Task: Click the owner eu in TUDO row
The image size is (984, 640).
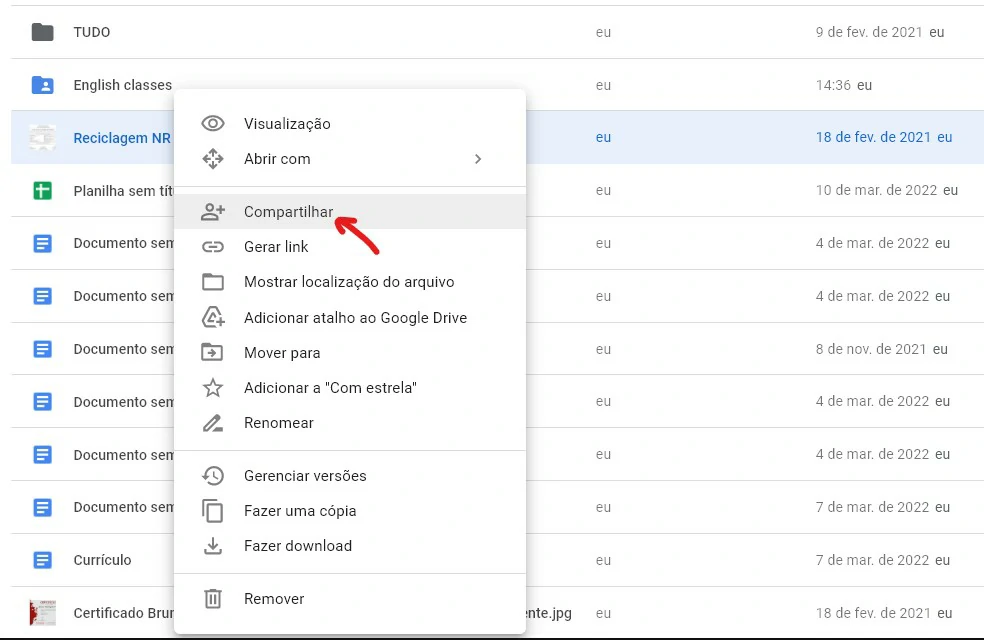Action: point(603,32)
